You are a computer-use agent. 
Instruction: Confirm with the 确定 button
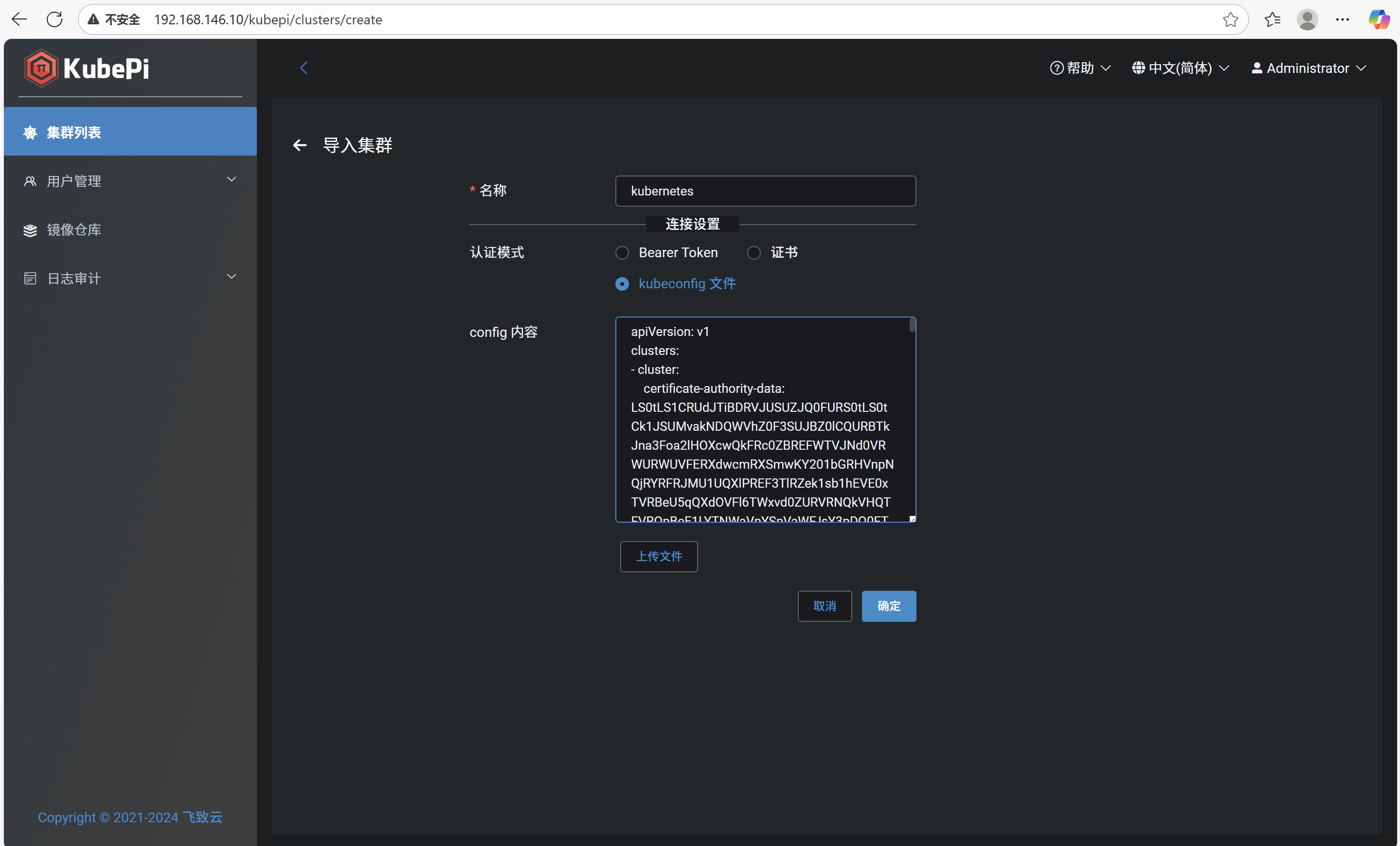pyautogui.click(x=888, y=606)
